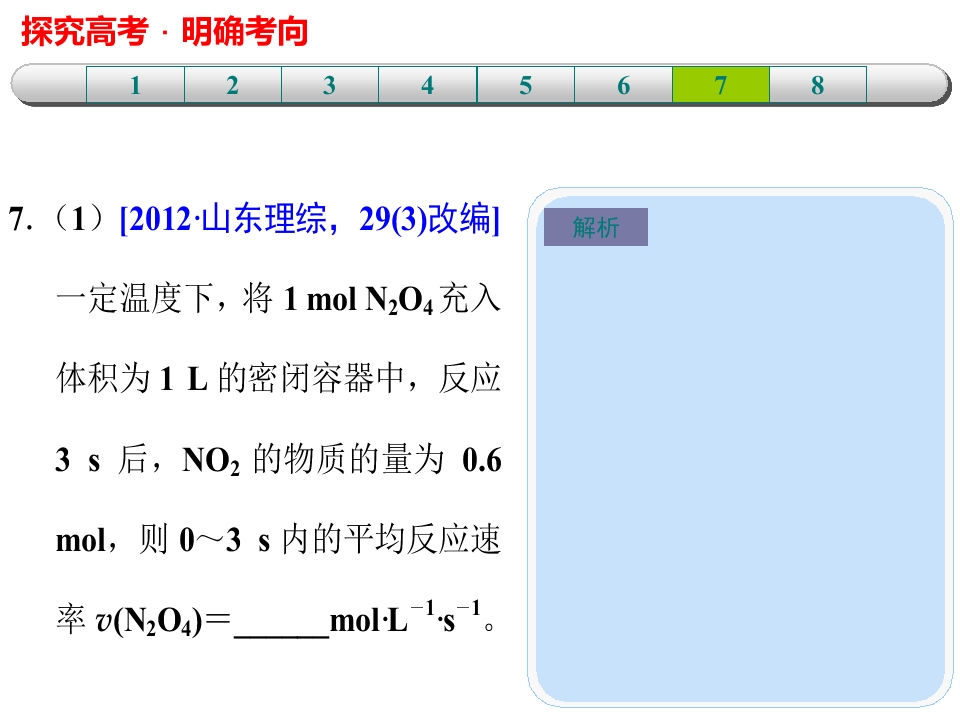Click the blank answer line after v(N₂O₄)=
This screenshot has width=960, height=720.
282,624
